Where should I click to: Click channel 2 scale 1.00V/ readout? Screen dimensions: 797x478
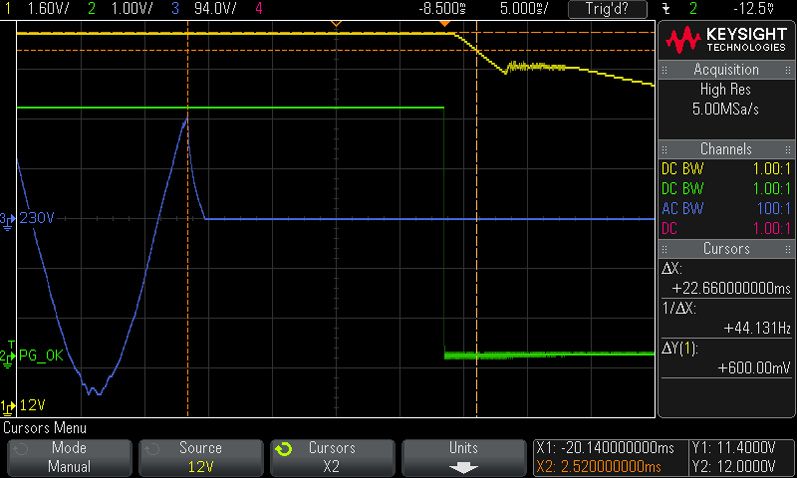click(132, 9)
